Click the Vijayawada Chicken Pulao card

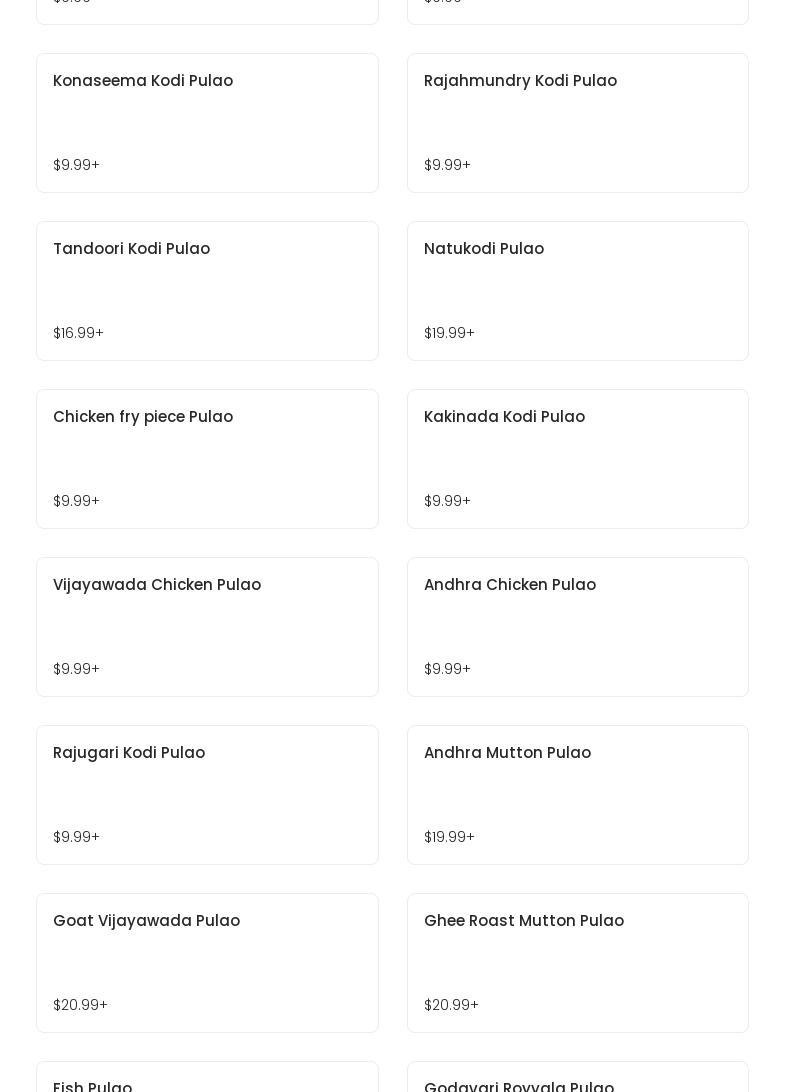(x=207, y=627)
